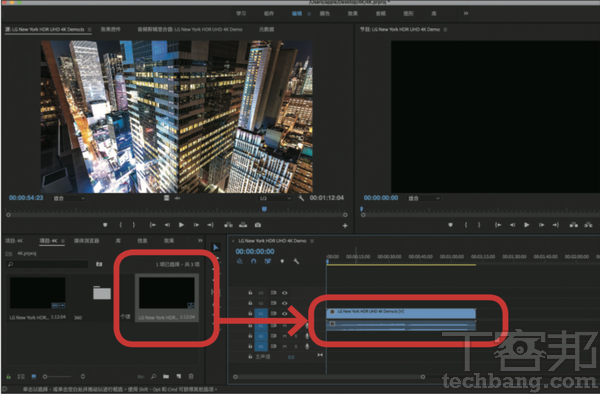Play the clip in Source monitor
The width and height of the screenshot is (600, 394).
181,225
